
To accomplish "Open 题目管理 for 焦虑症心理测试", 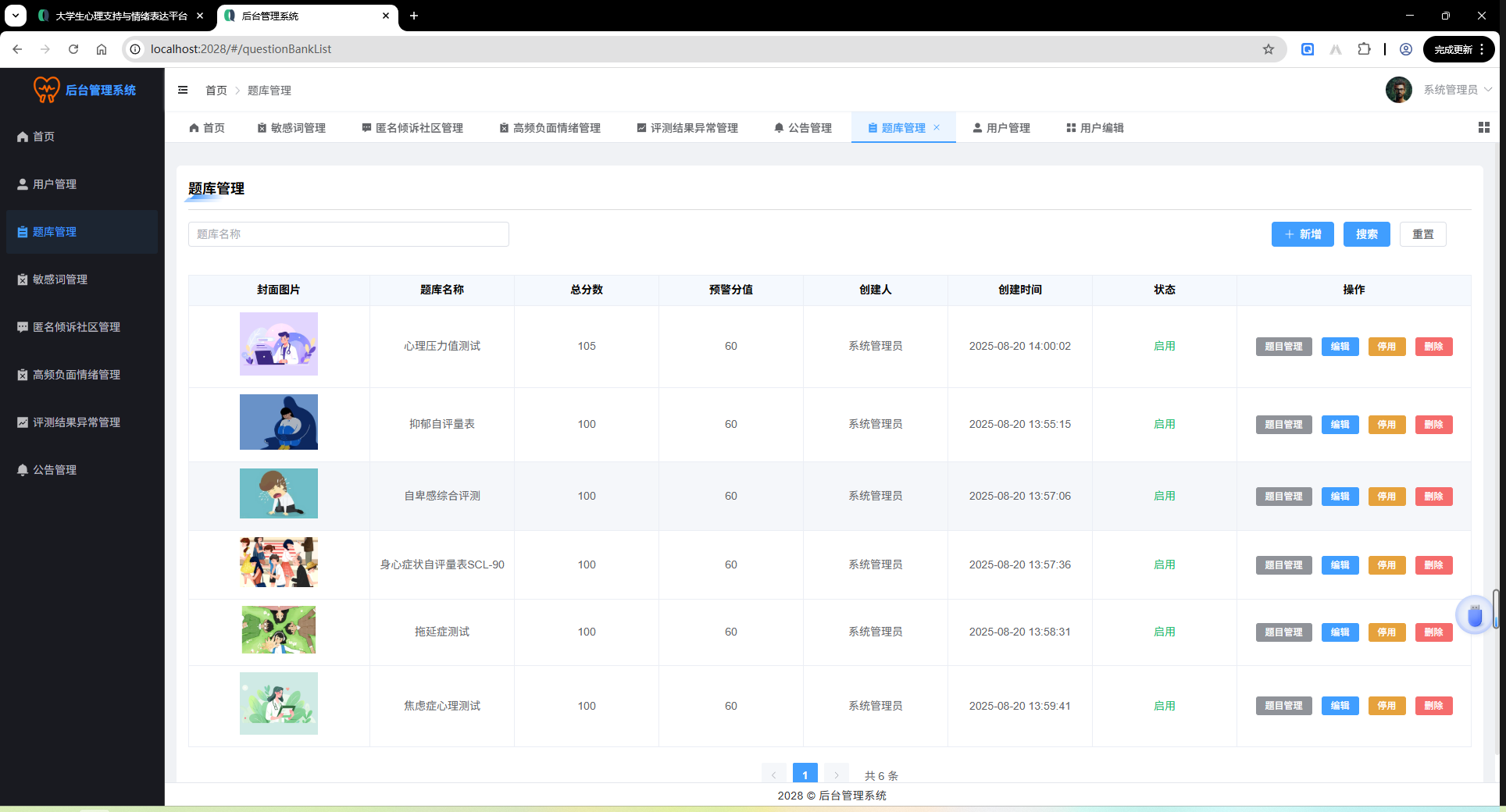I will pos(1284,706).
